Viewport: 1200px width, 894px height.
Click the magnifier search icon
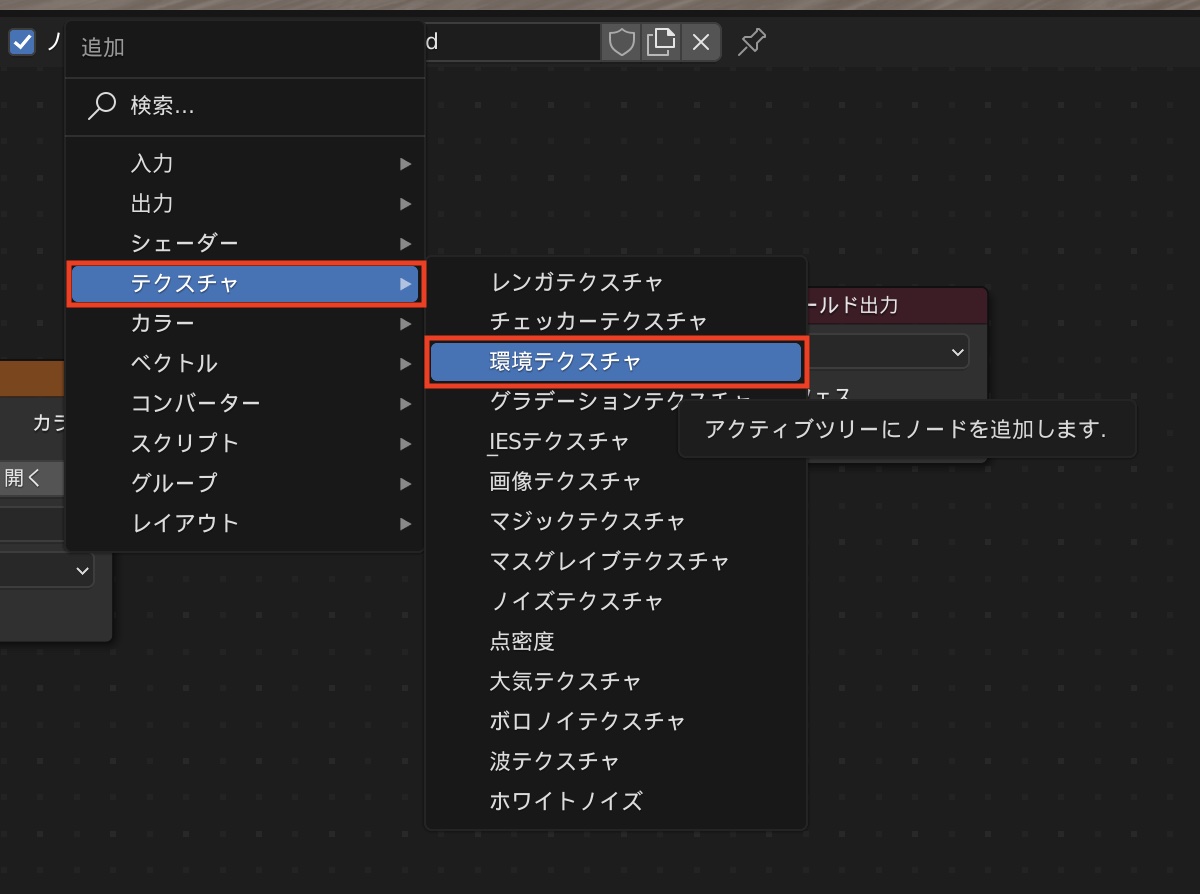[x=102, y=105]
